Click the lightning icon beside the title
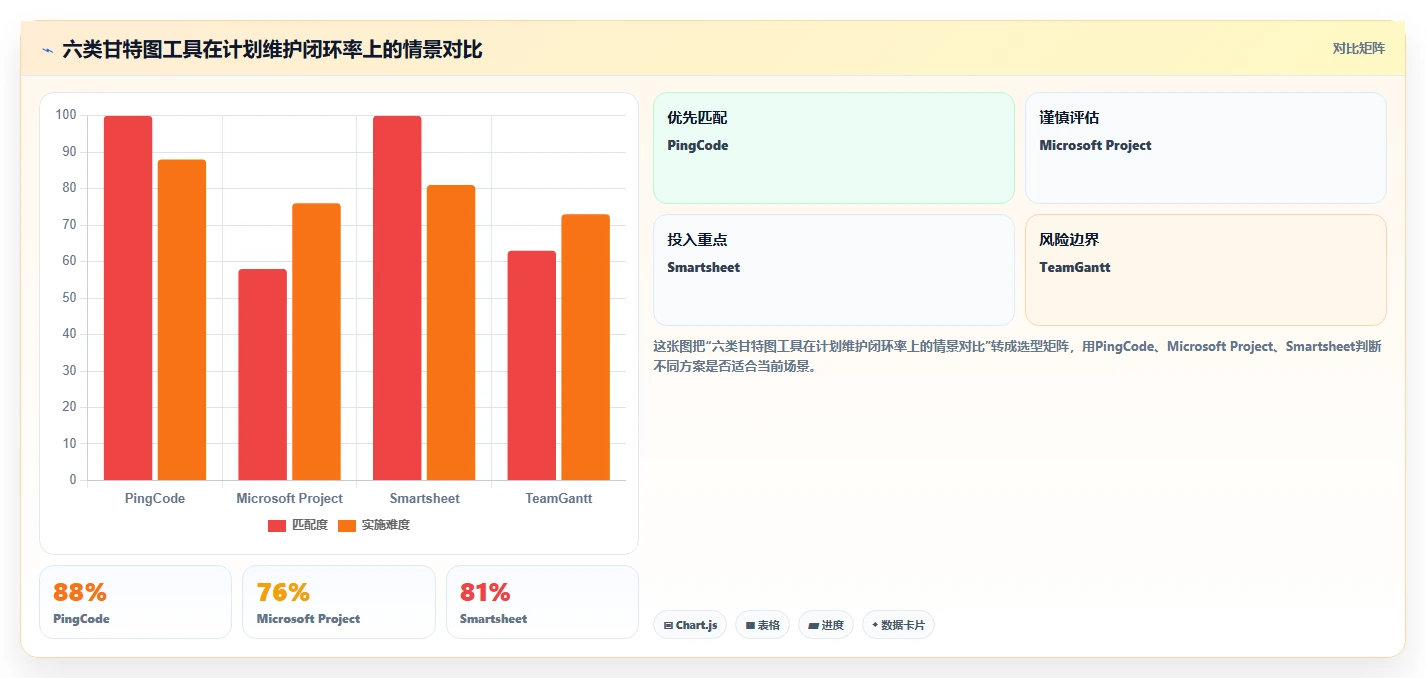This screenshot has width=1426, height=678. click(48, 49)
